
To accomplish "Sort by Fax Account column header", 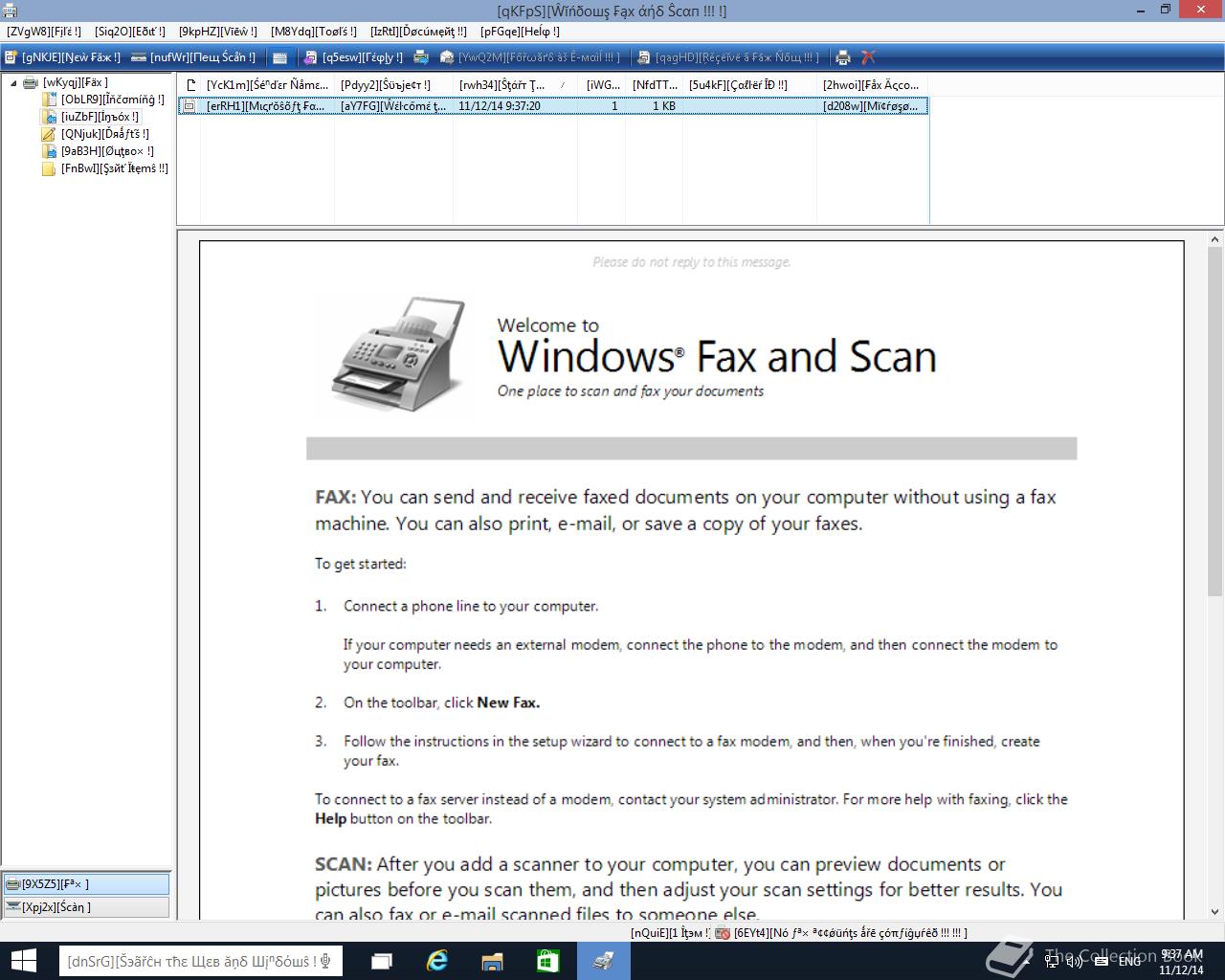I will click(x=872, y=85).
